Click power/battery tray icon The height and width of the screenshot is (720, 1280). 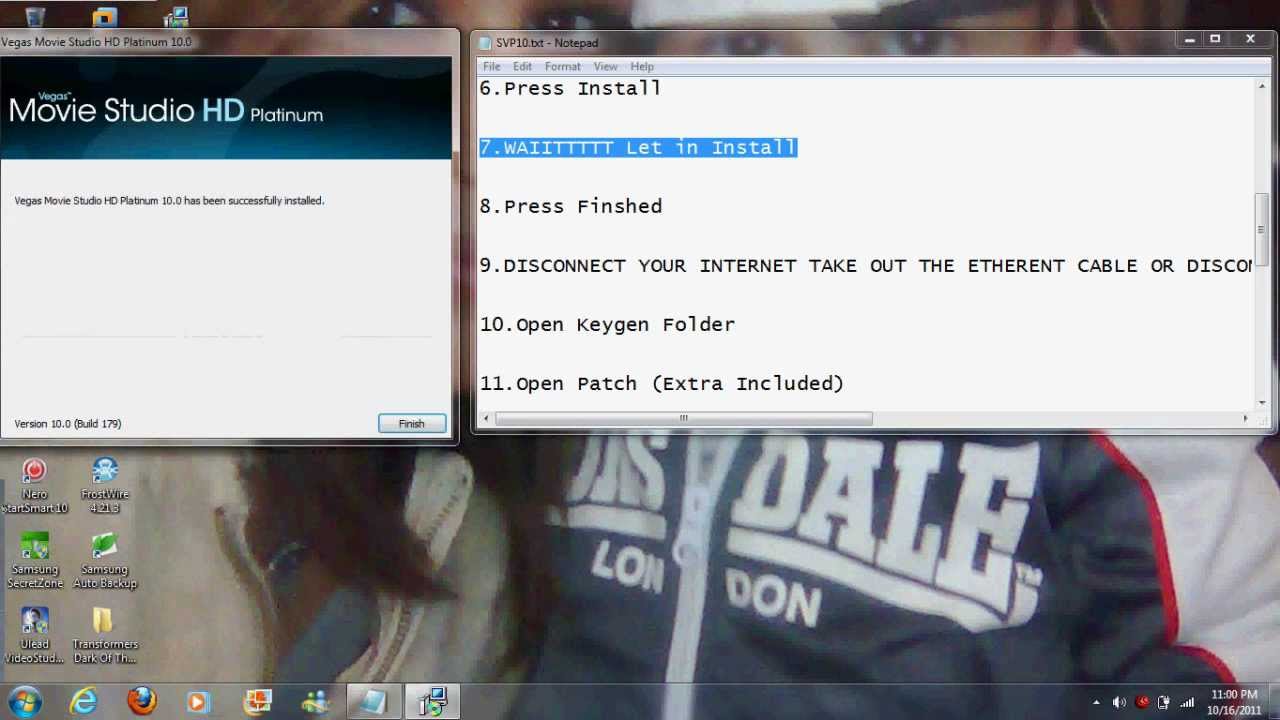click(x=1164, y=703)
